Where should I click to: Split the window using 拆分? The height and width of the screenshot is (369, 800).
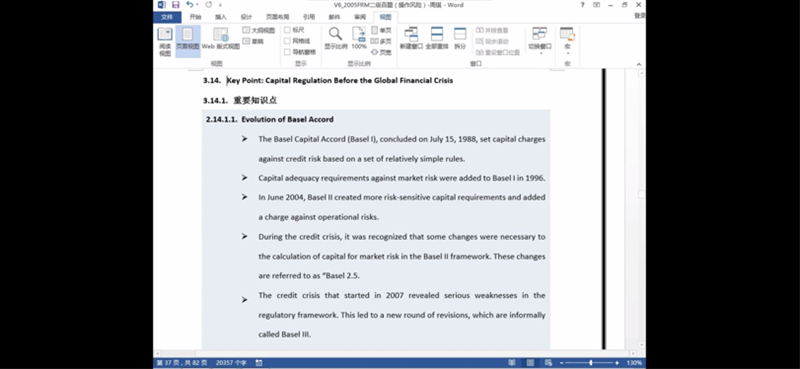[x=460, y=38]
